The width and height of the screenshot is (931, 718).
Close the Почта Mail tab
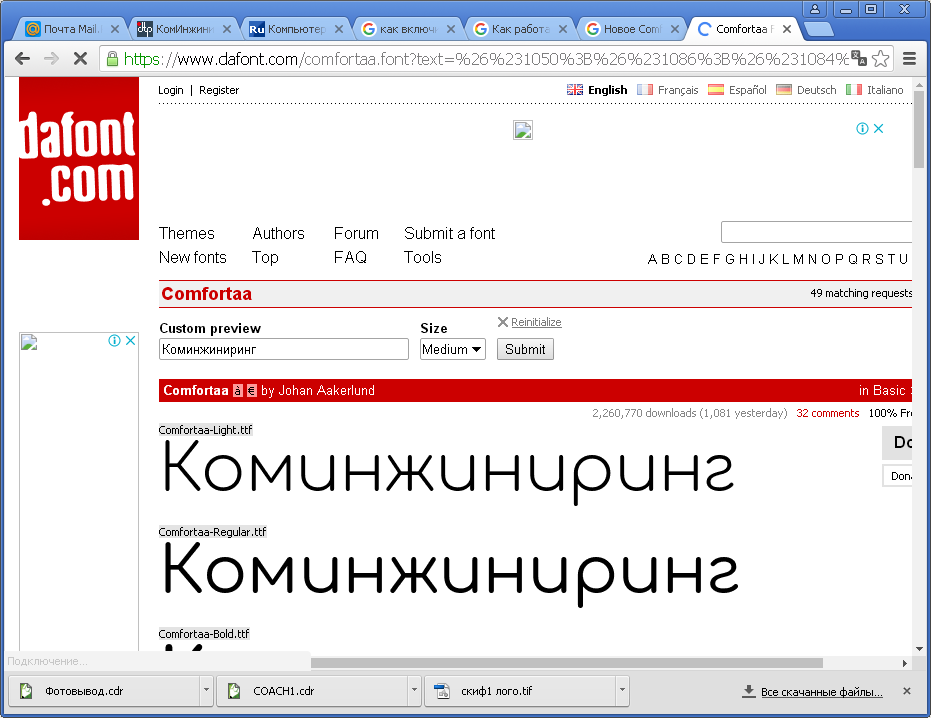115,29
